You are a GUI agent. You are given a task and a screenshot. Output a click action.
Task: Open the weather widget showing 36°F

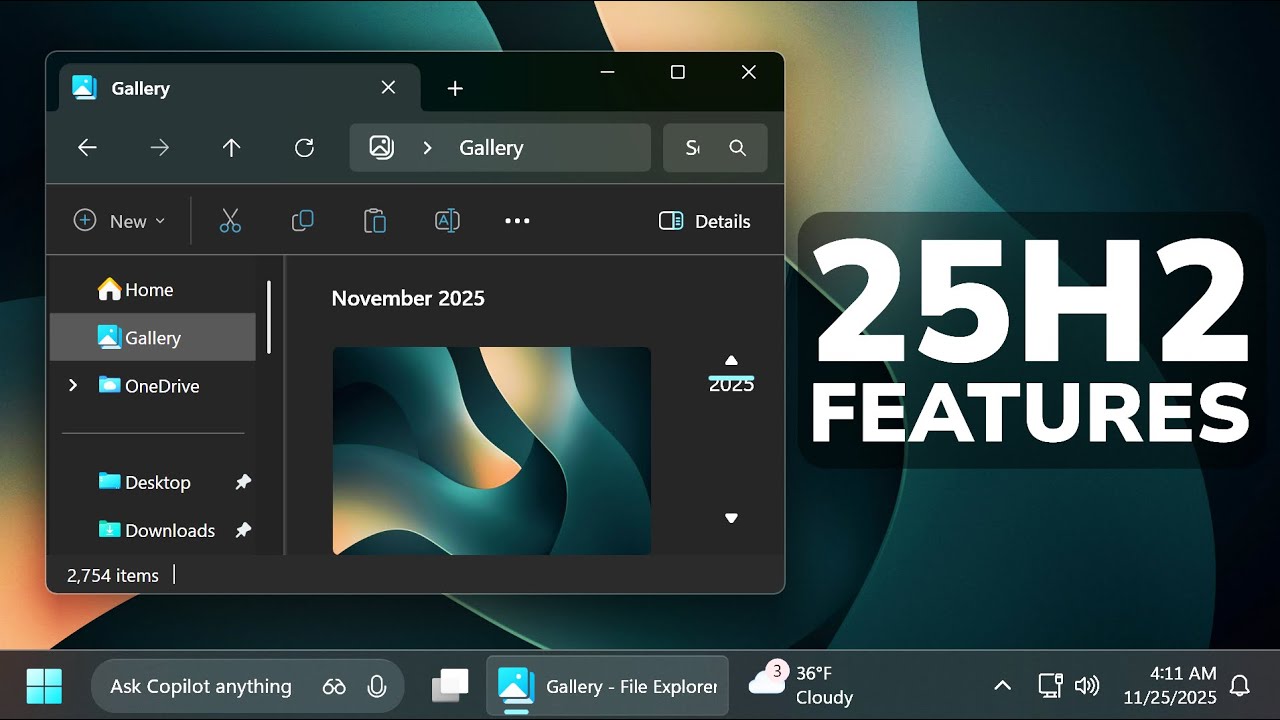pos(801,685)
